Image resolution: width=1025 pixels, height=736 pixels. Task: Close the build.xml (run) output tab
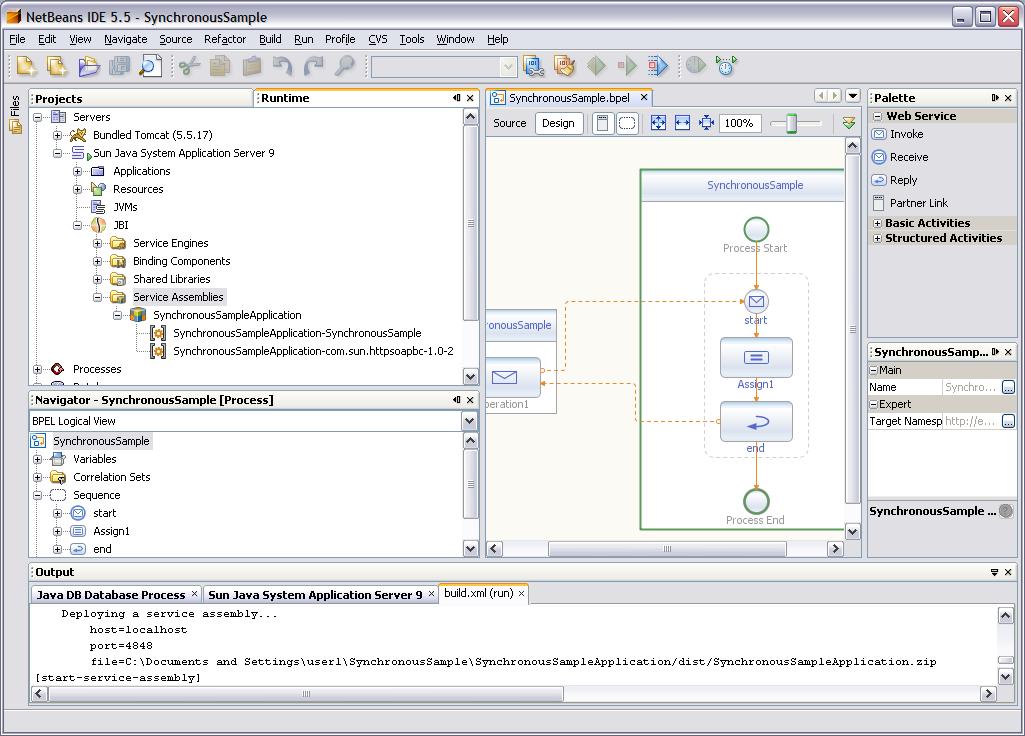pos(522,594)
